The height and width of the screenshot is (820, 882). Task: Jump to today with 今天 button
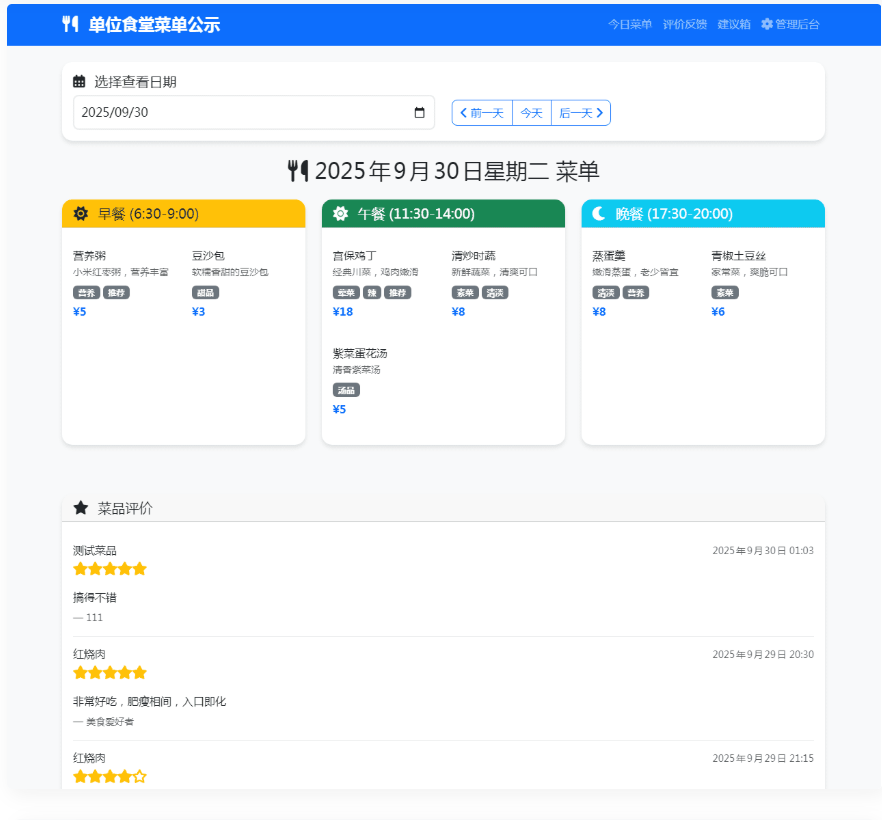pos(531,113)
